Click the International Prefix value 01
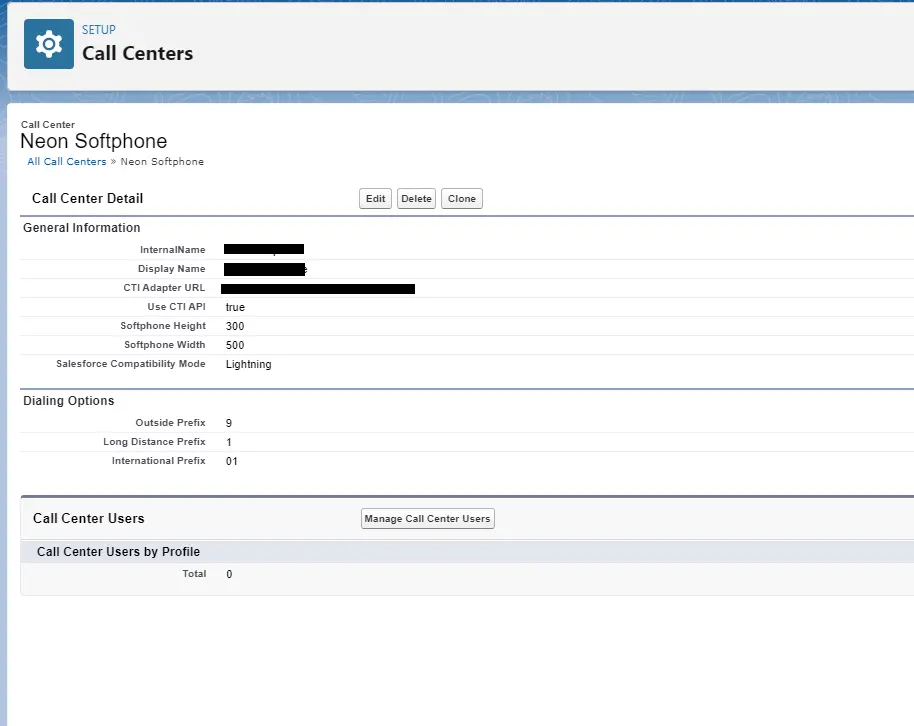Image resolution: width=914 pixels, height=726 pixels. (x=232, y=461)
